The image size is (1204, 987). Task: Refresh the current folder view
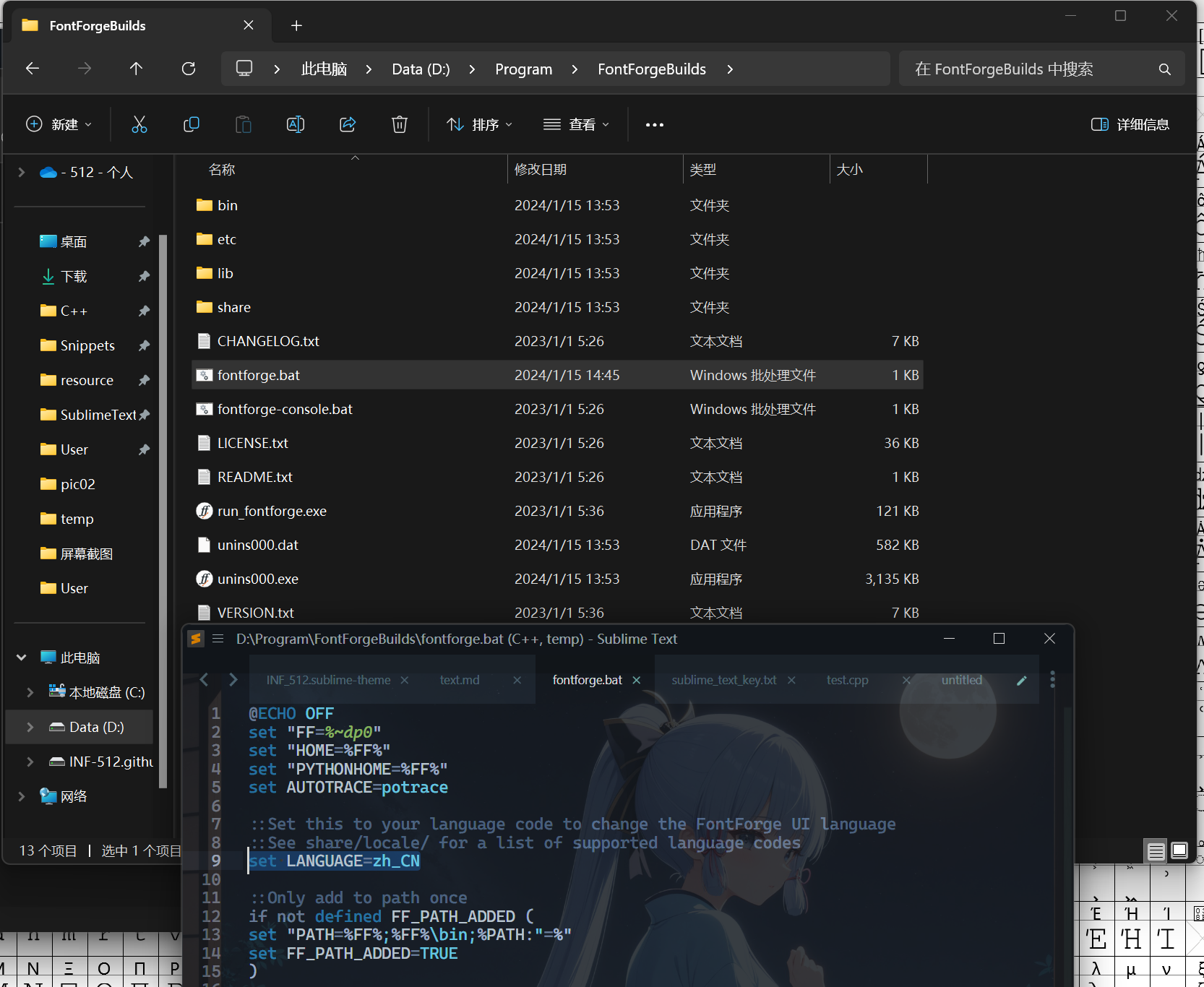coord(189,69)
